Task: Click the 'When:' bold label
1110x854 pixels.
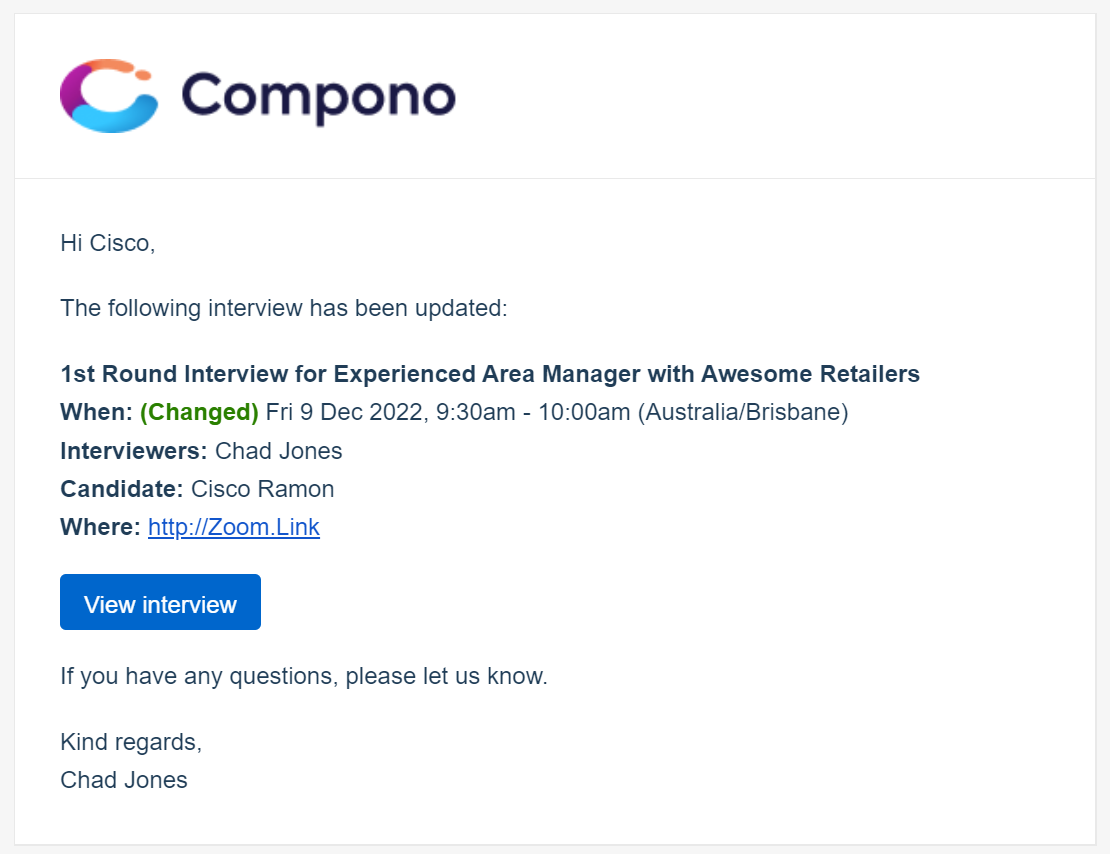Action: click(x=96, y=412)
